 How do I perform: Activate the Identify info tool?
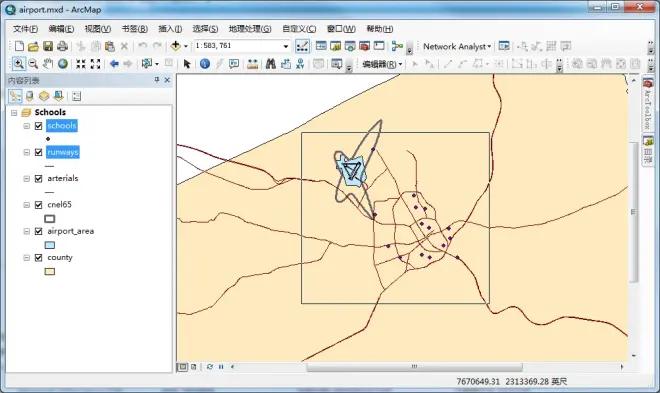205,64
